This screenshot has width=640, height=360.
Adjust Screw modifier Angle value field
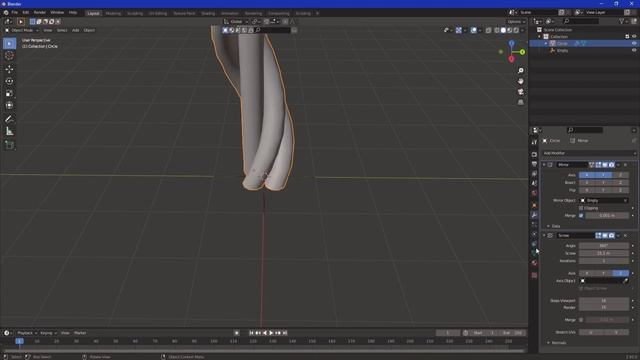point(604,246)
